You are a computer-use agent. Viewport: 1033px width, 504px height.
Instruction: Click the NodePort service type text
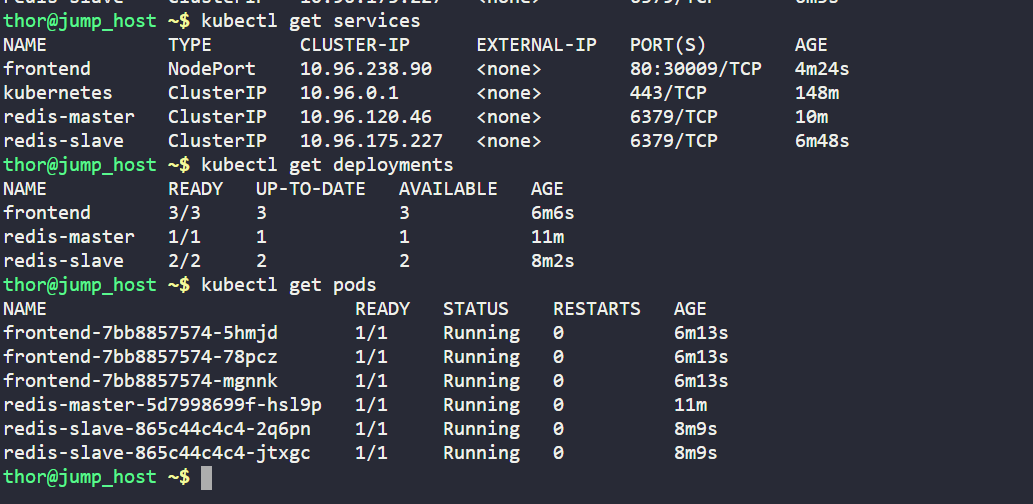[212, 69]
